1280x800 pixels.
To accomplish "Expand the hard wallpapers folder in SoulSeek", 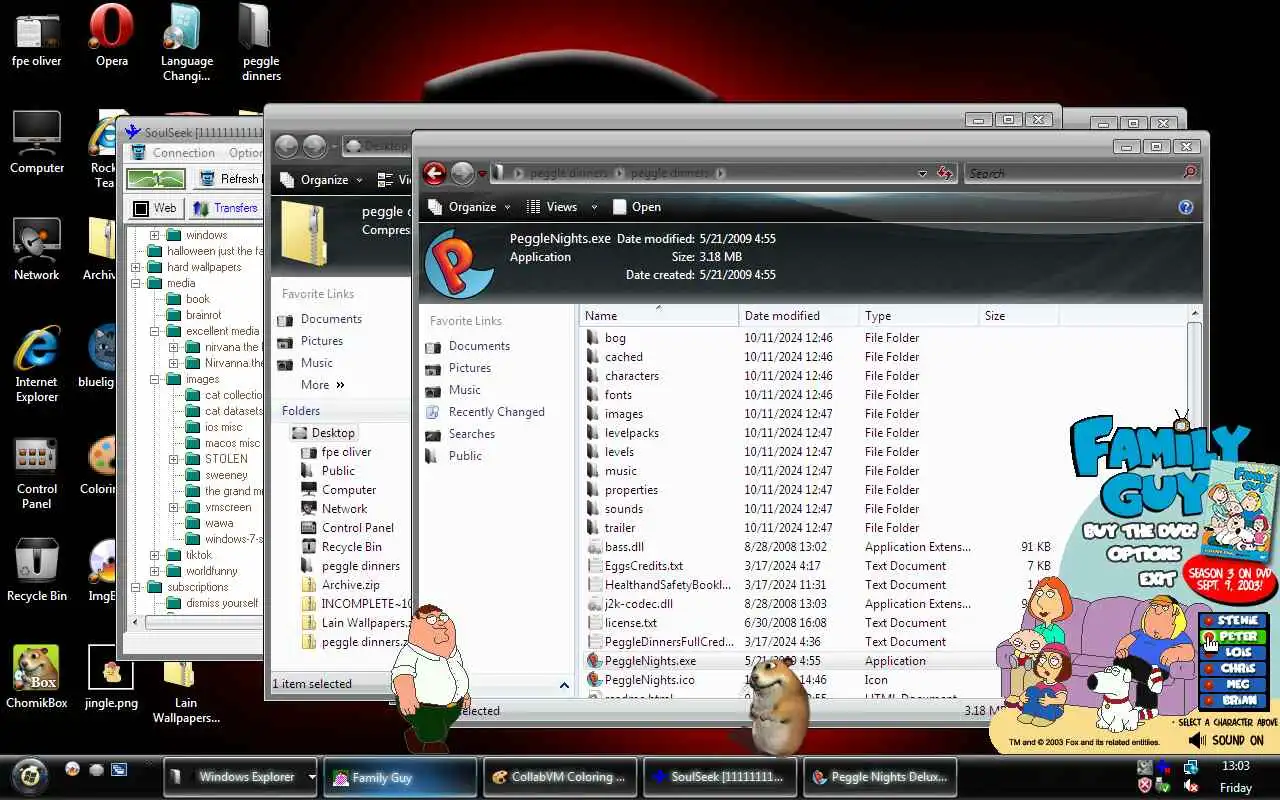I will coord(137,267).
